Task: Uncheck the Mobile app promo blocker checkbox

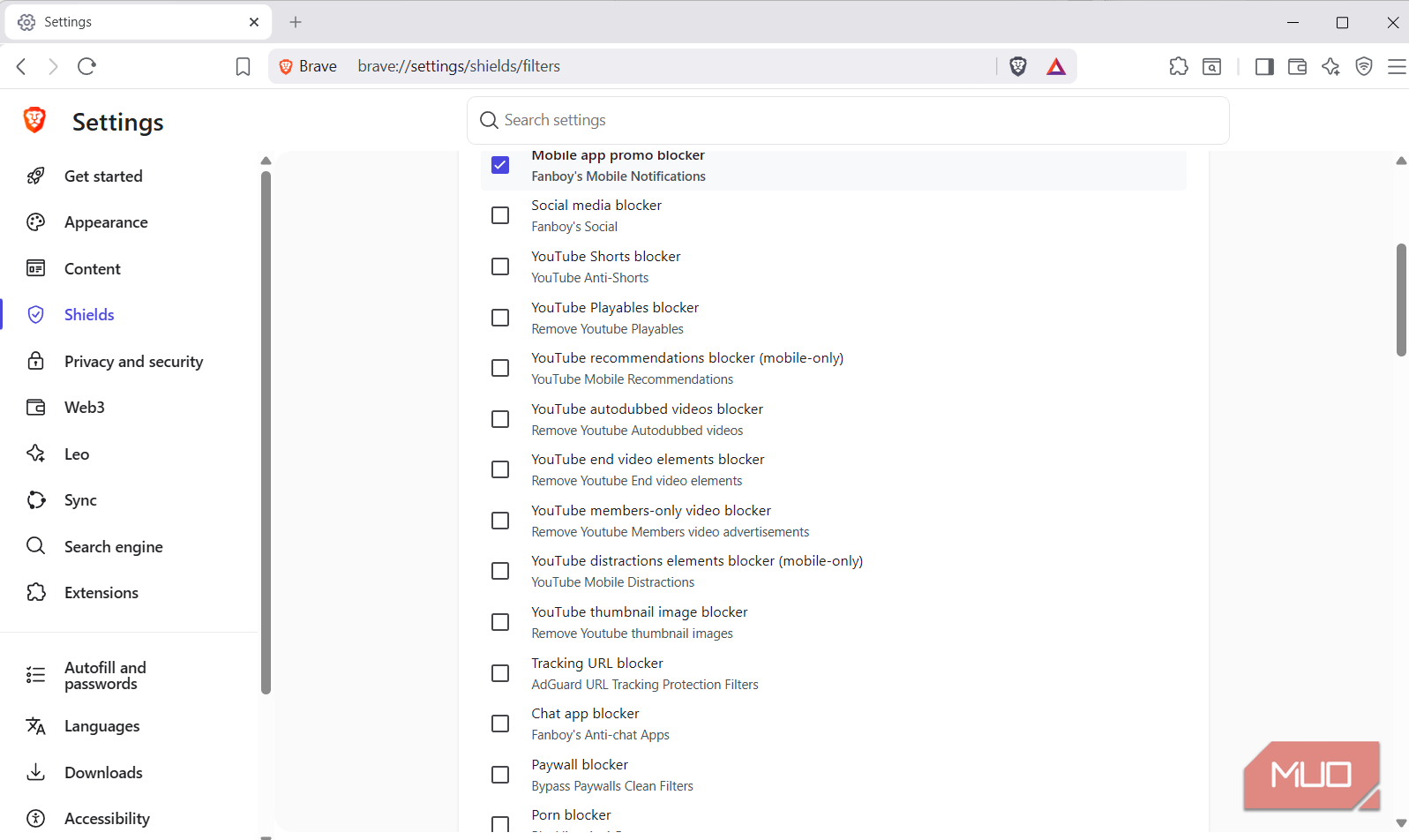Action: (500, 165)
